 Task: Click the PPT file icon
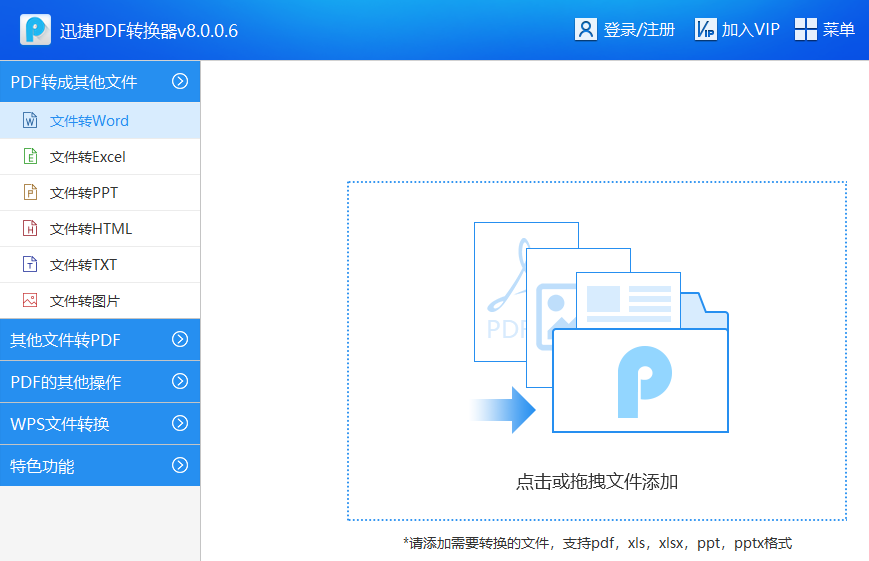(x=30, y=192)
